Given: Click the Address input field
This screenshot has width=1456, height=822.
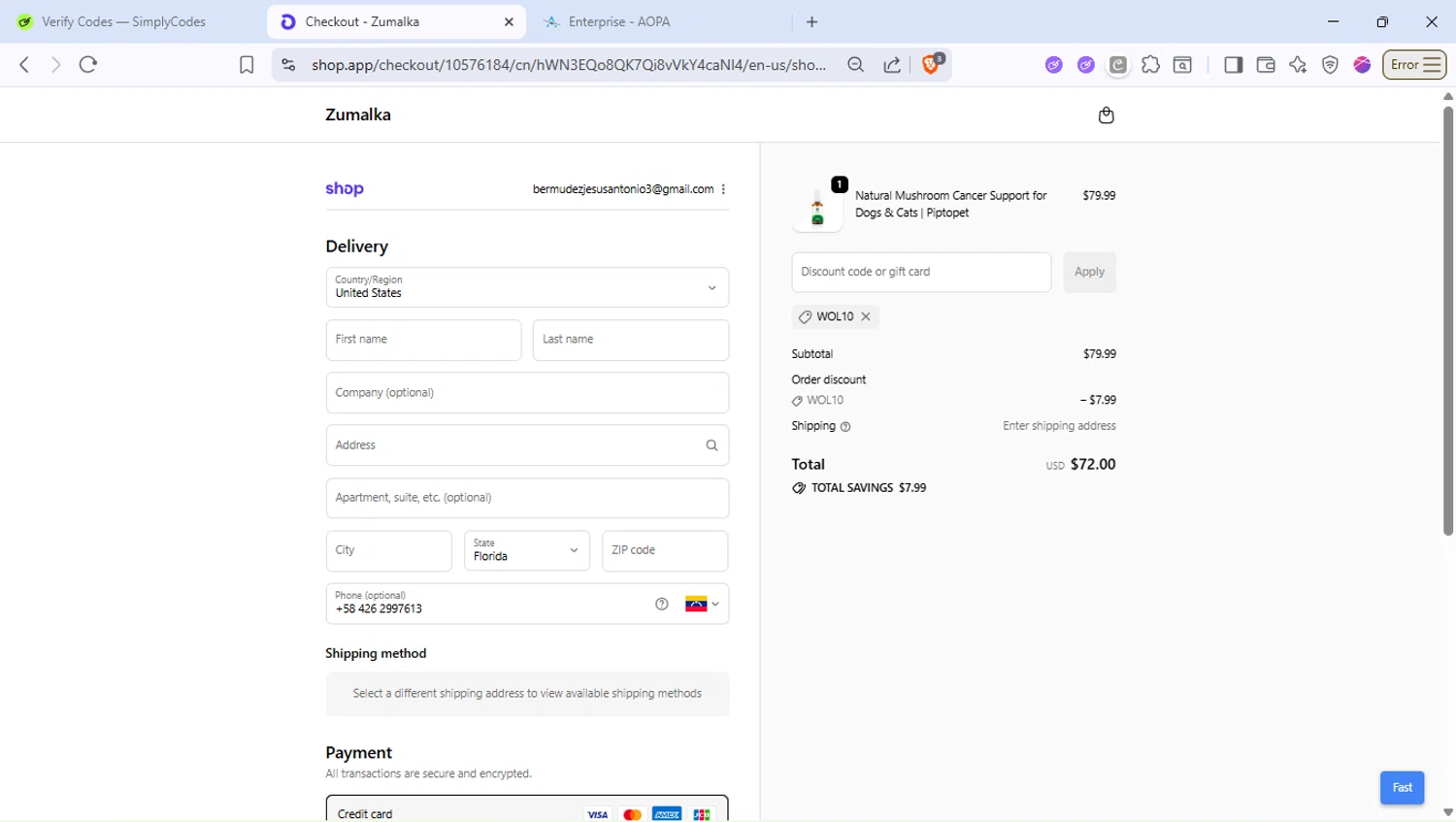Looking at the screenshot, I should pos(527,445).
